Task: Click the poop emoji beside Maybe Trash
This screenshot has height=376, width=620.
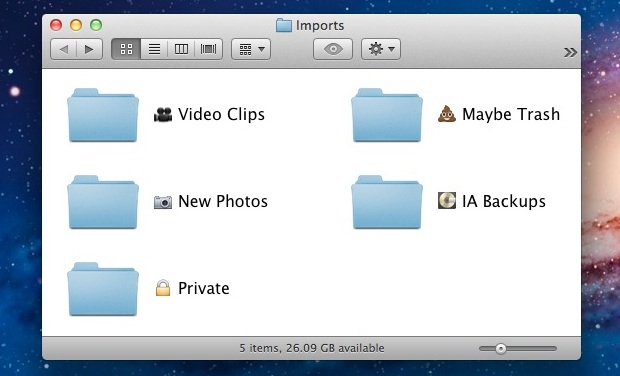Action: click(x=447, y=114)
